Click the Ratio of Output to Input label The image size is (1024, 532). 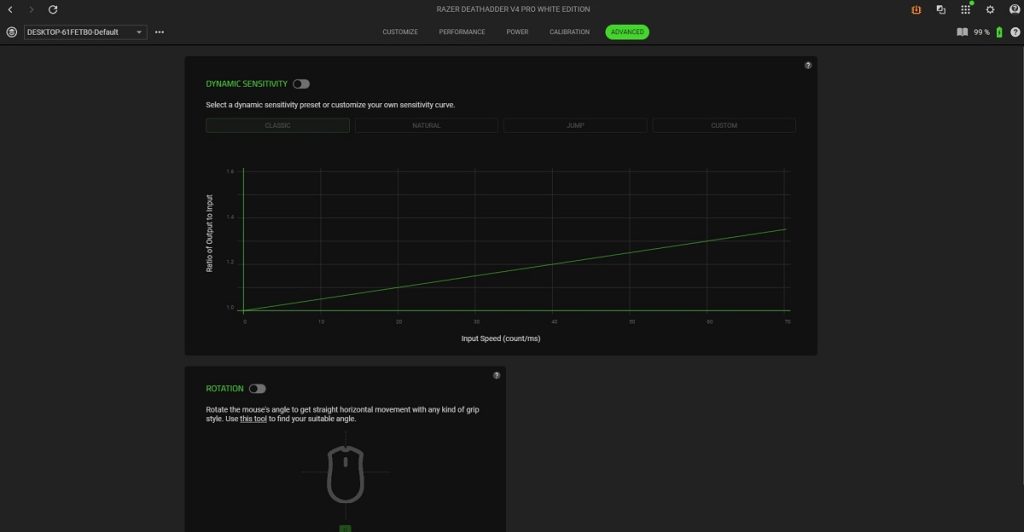[210, 233]
